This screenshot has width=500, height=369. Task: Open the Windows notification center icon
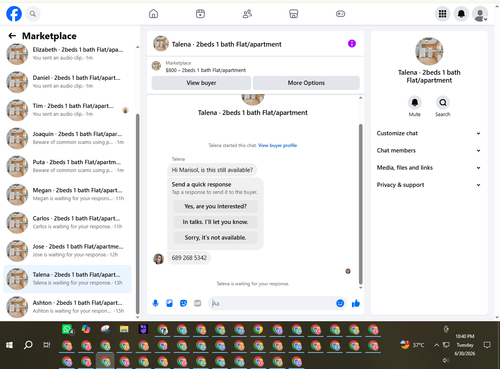coord(487,345)
